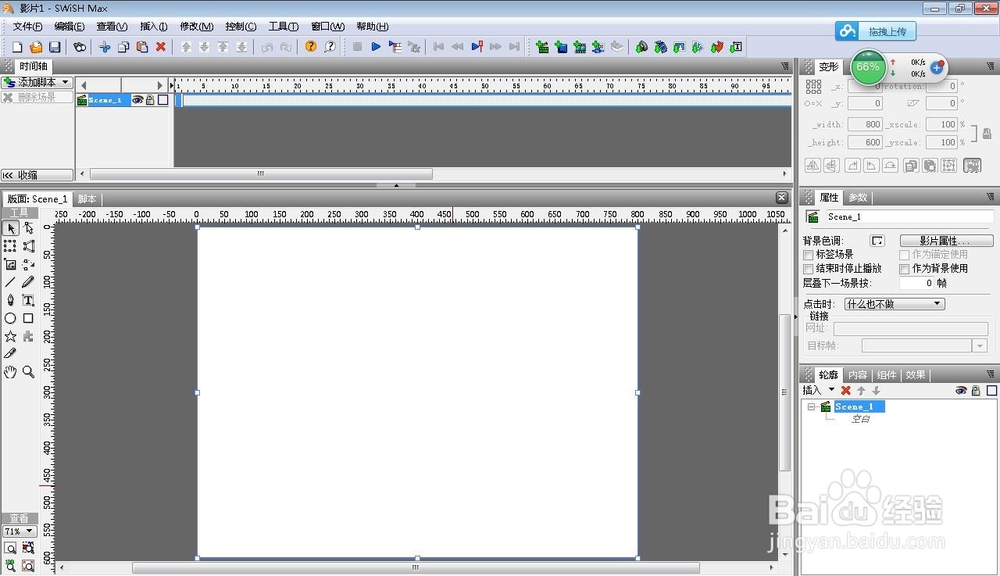
Task: Open the 时间轴 panel options menu arrow
Action: (x=785, y=66)
